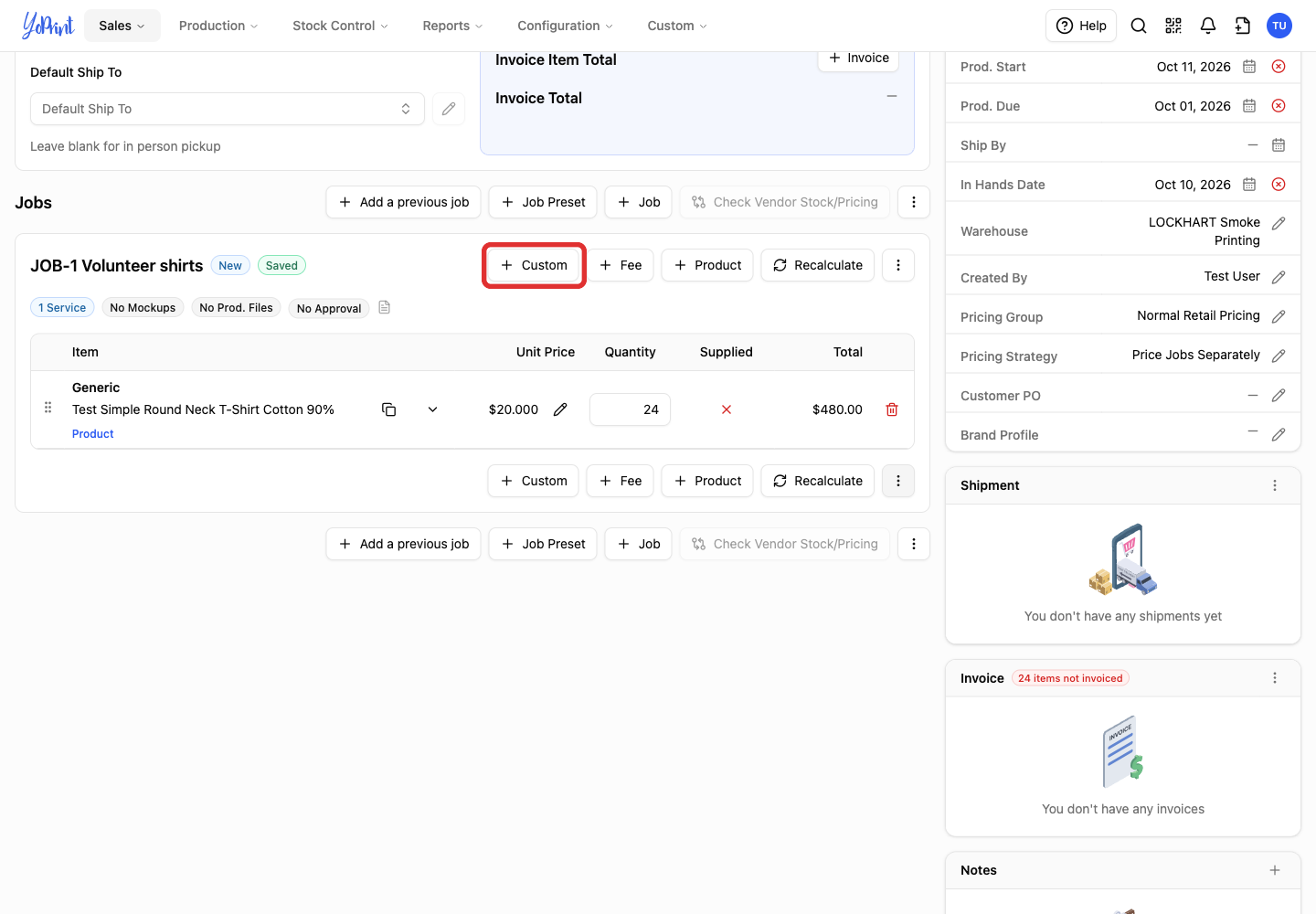
Task: Click the Quantity field showing 24
Action: point(630,409)
